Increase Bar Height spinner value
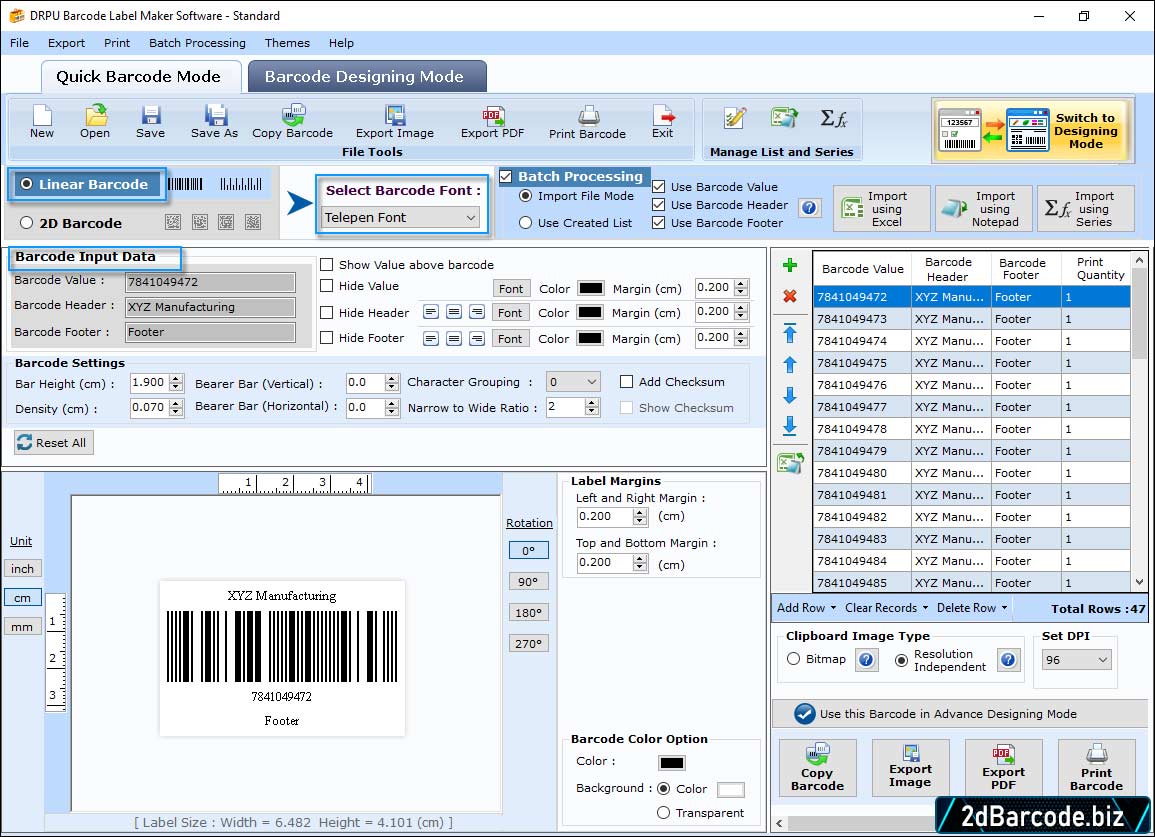This screenshot has height=837, width=1155. tap(176, 379)
